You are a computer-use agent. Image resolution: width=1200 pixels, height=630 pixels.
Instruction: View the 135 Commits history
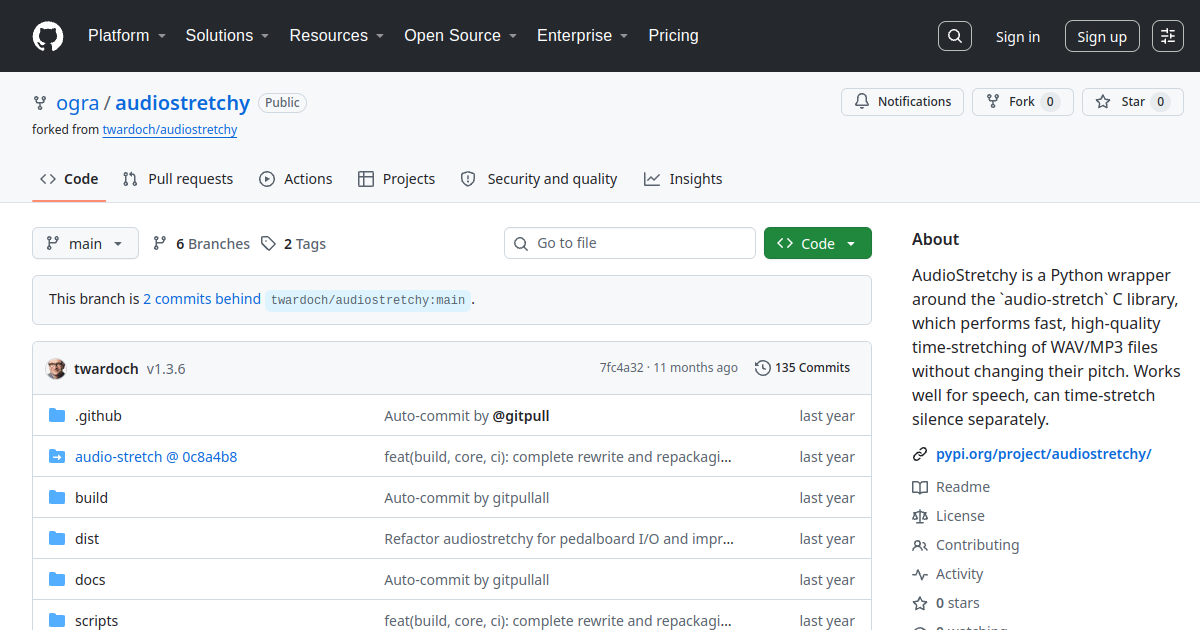802,368
